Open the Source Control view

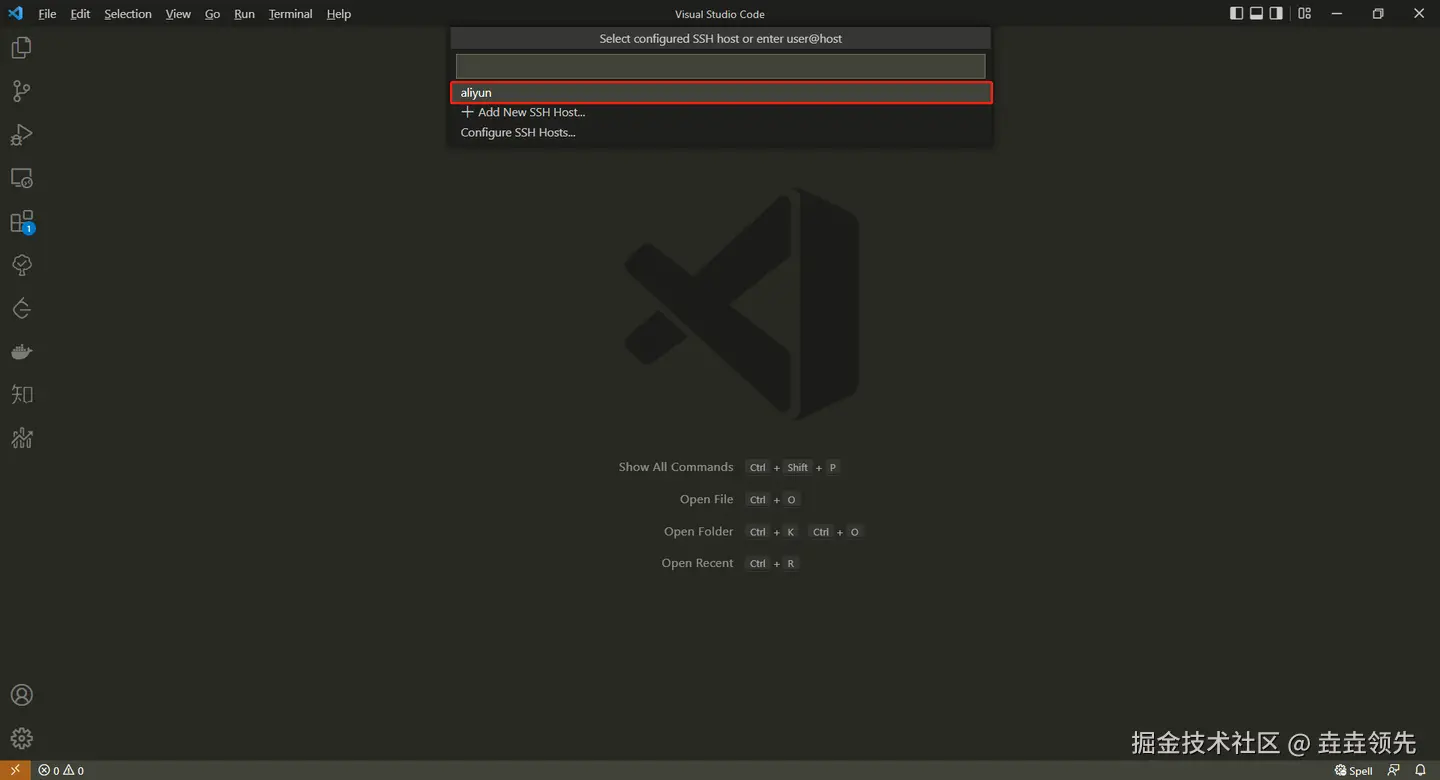(21, 91)
